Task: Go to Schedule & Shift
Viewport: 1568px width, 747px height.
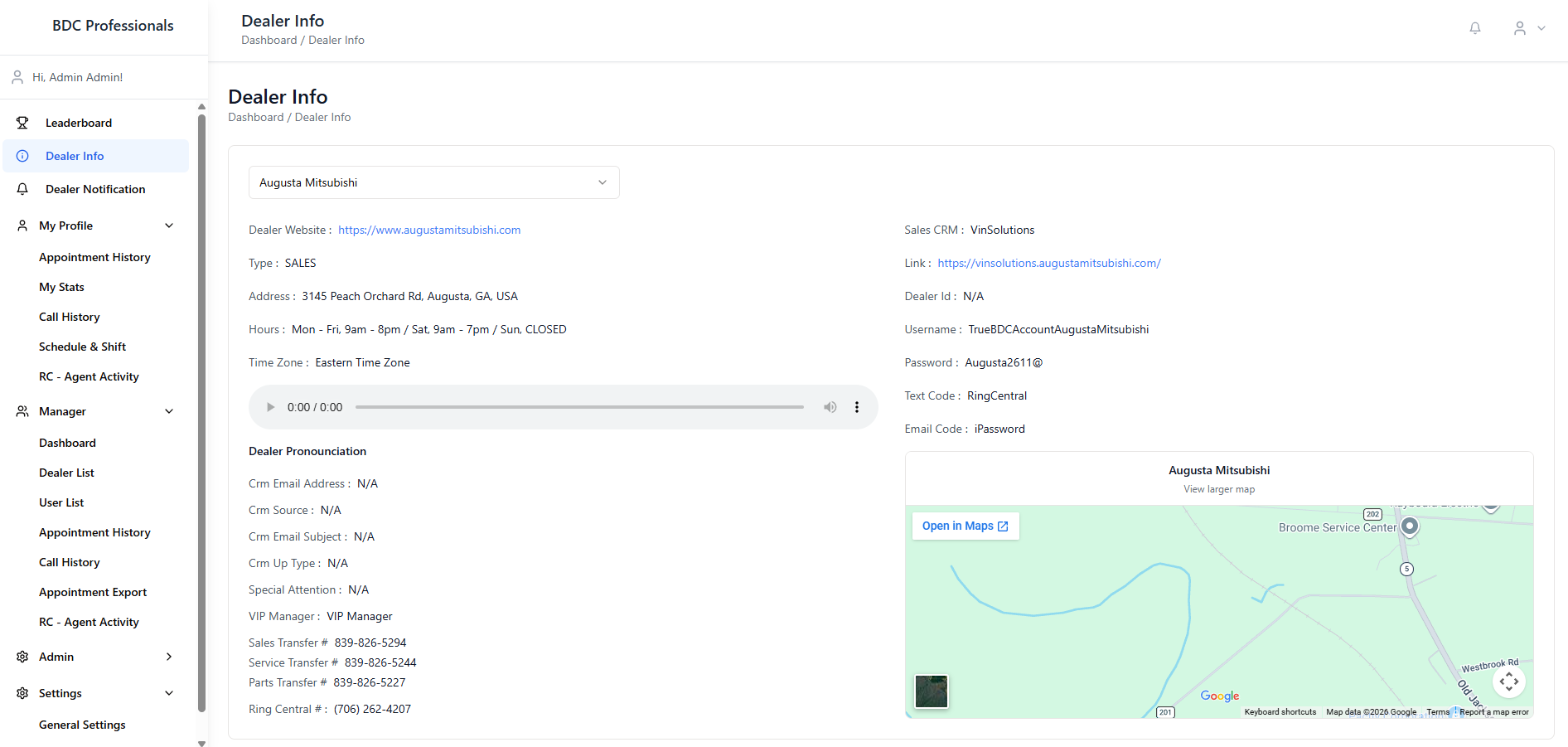Action: pos(82,347)
